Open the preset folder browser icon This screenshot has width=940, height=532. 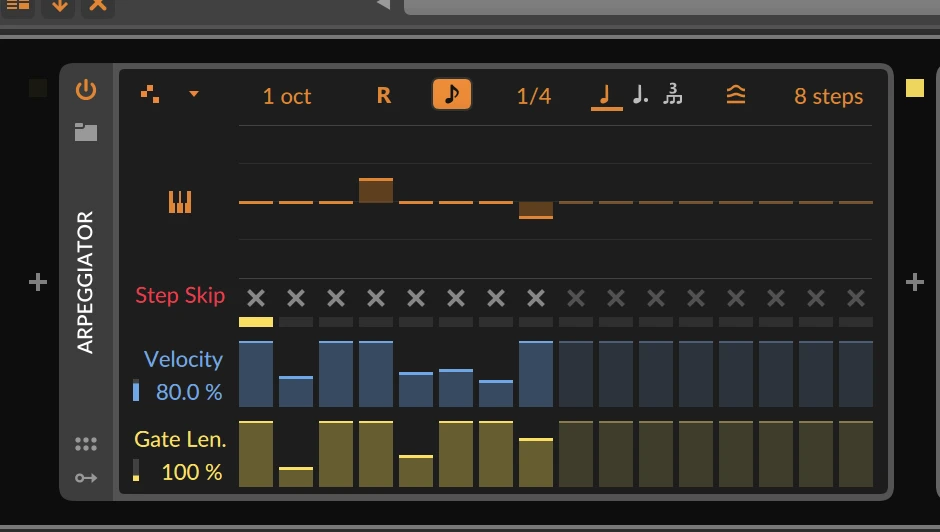pos(86,132)
